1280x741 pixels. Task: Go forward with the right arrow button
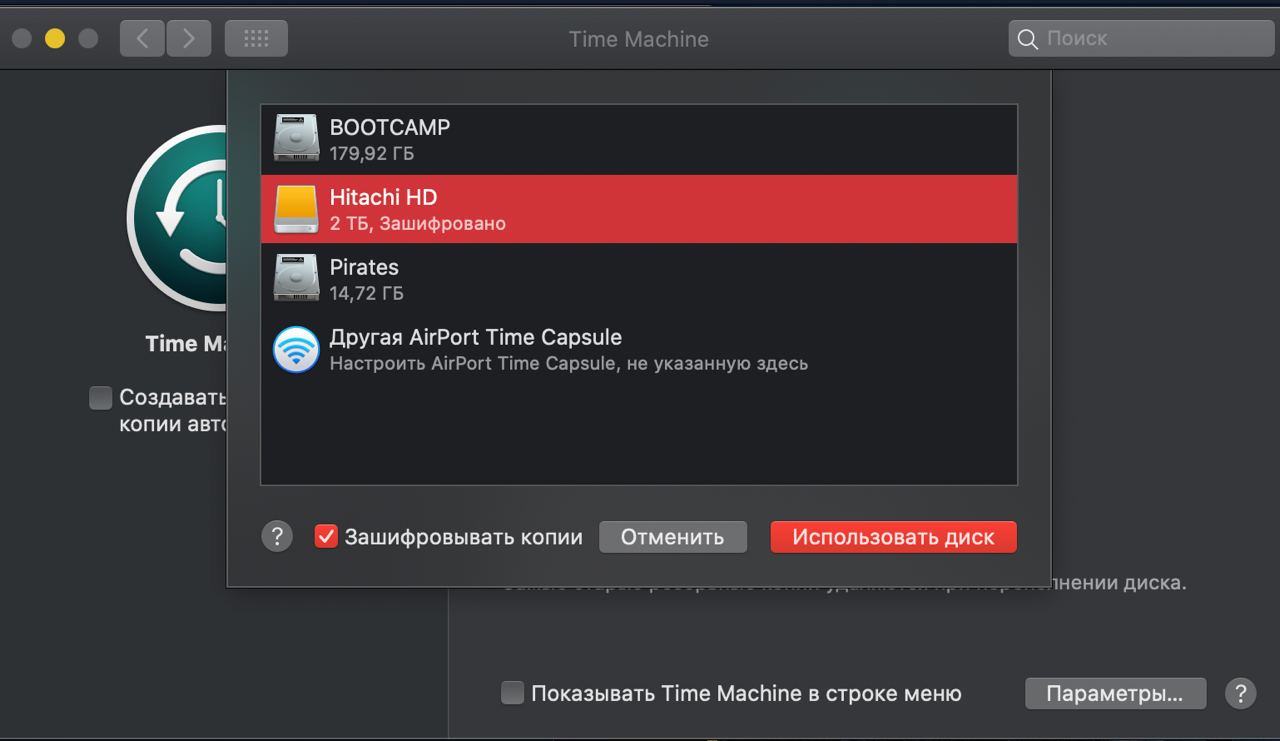coord(188,39)
